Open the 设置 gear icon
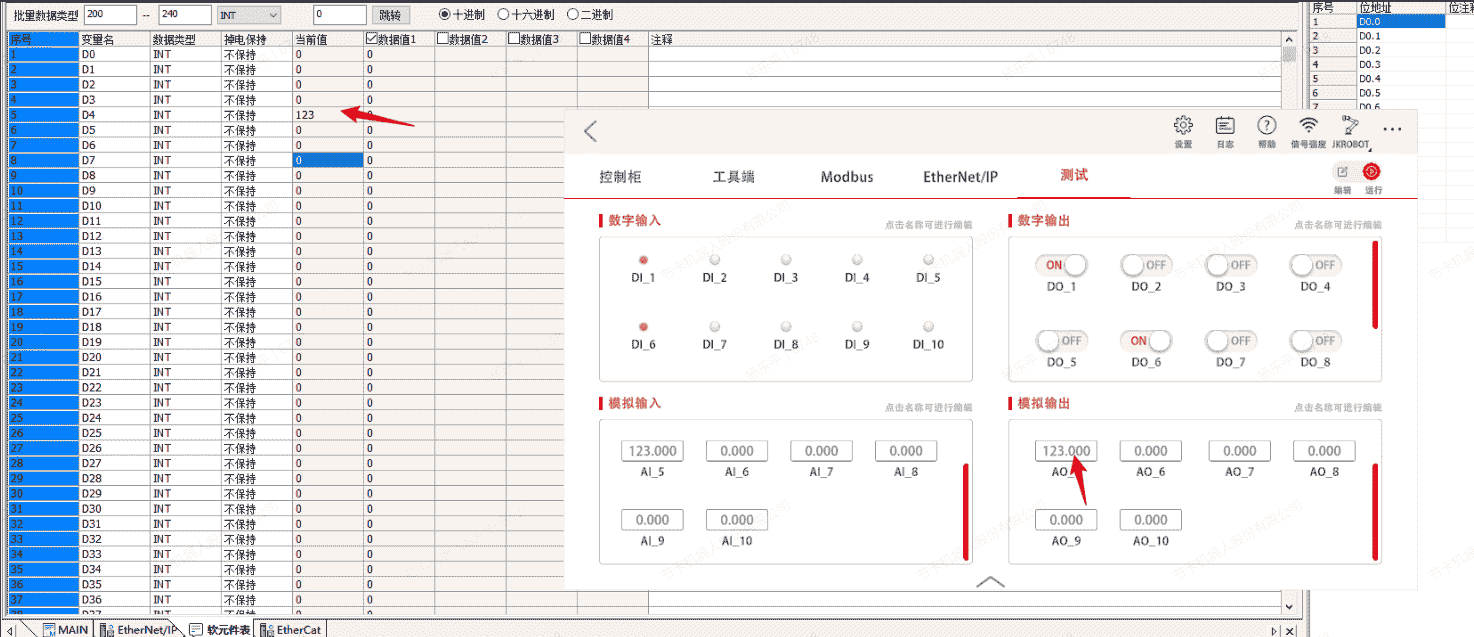The height and width of the screenshot is (637, 1474). coord(1183,126)
